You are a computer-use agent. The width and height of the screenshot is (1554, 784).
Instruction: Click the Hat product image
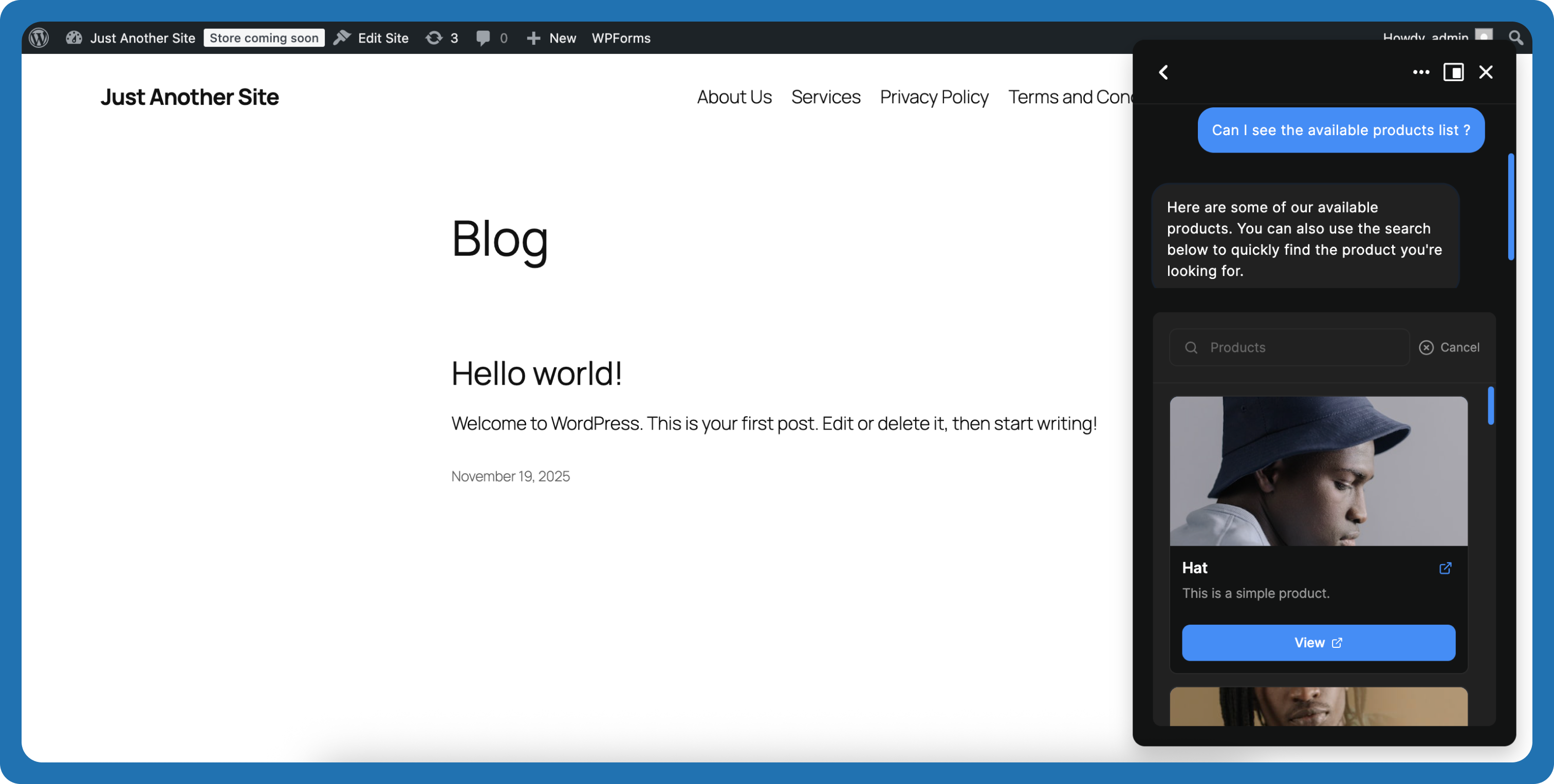pyautogui.click(x=1318, y=471)
